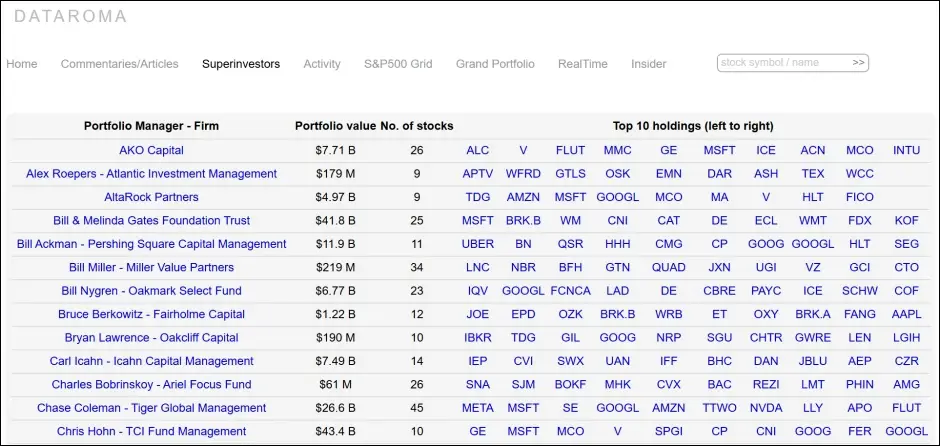Click WCC ticker in Alex Roepers row
940x446 pixels.
[860, 174]
